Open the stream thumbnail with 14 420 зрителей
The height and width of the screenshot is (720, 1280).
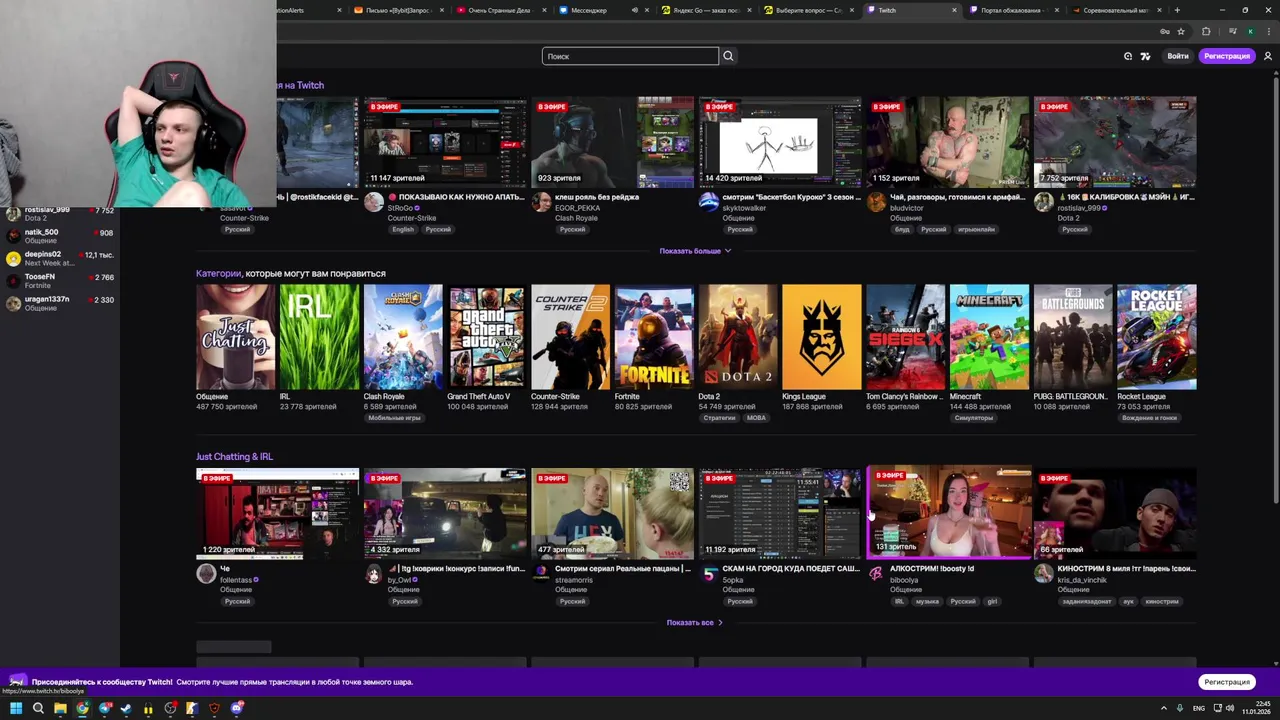click(780, 142)
